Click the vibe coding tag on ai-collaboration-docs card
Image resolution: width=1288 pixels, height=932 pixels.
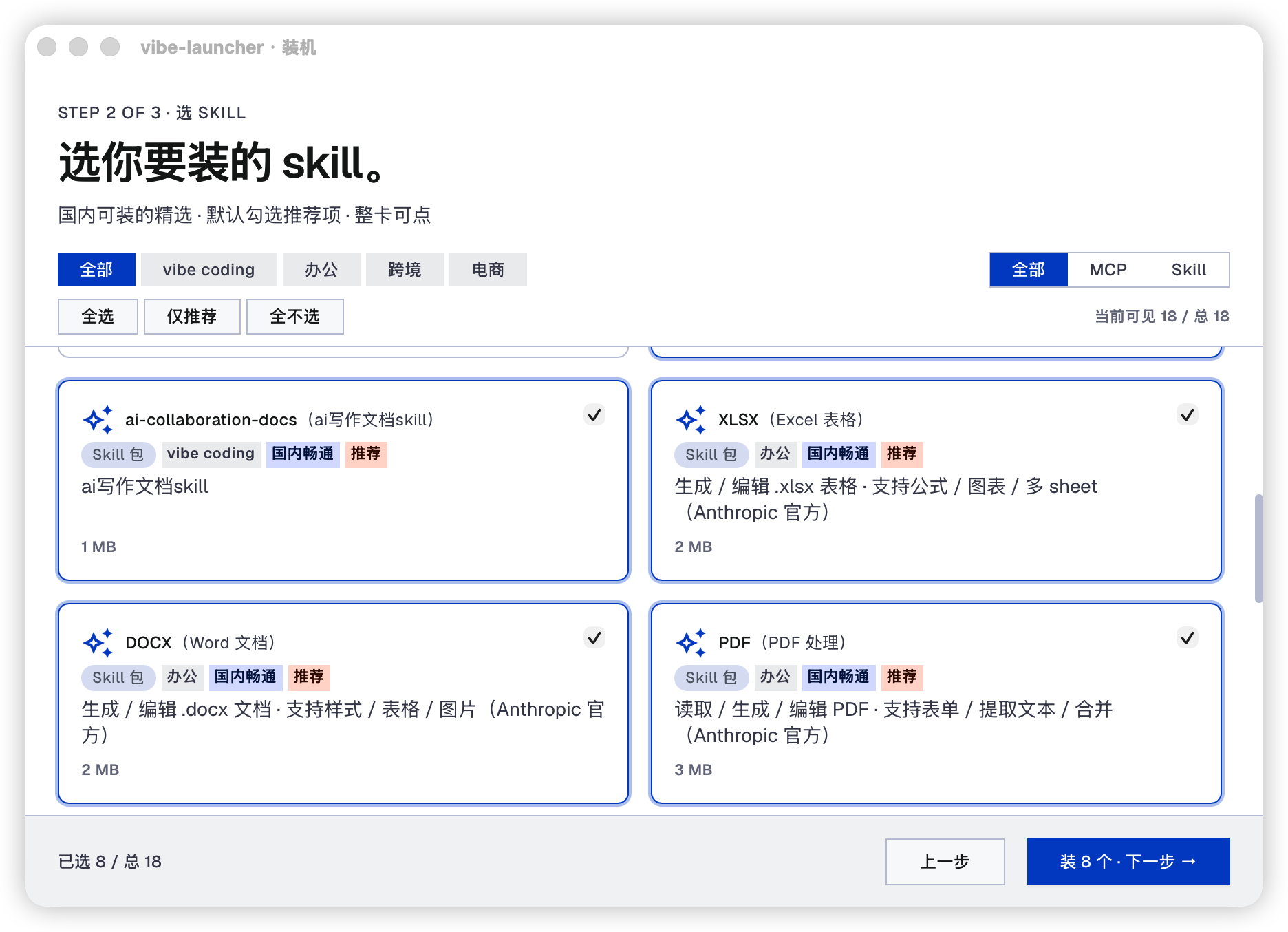(x=211, y=454)
